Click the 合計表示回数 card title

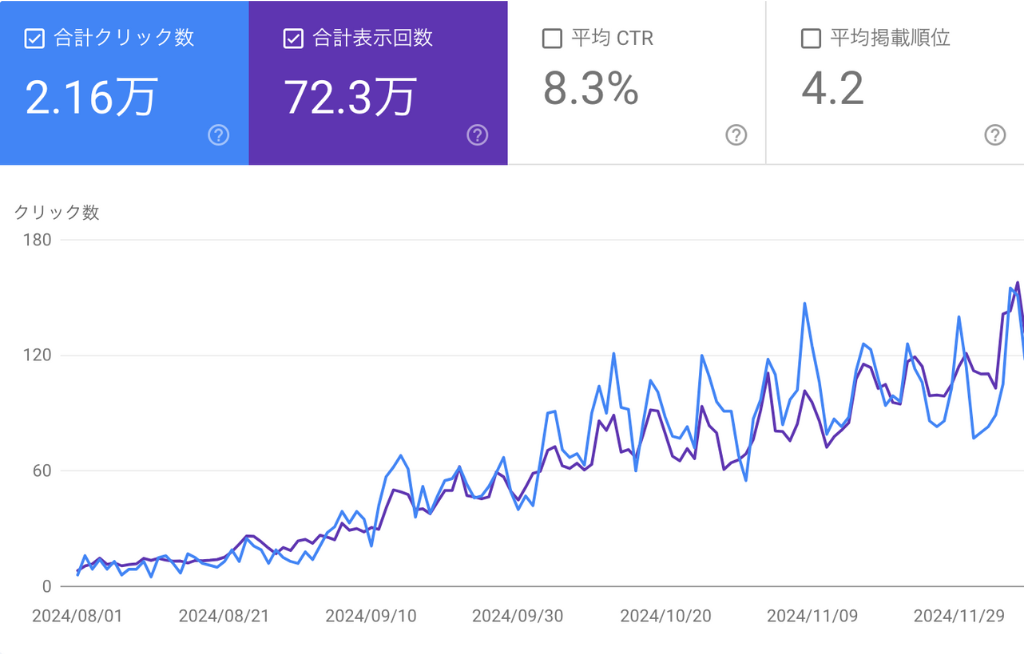tap(373, 38)
